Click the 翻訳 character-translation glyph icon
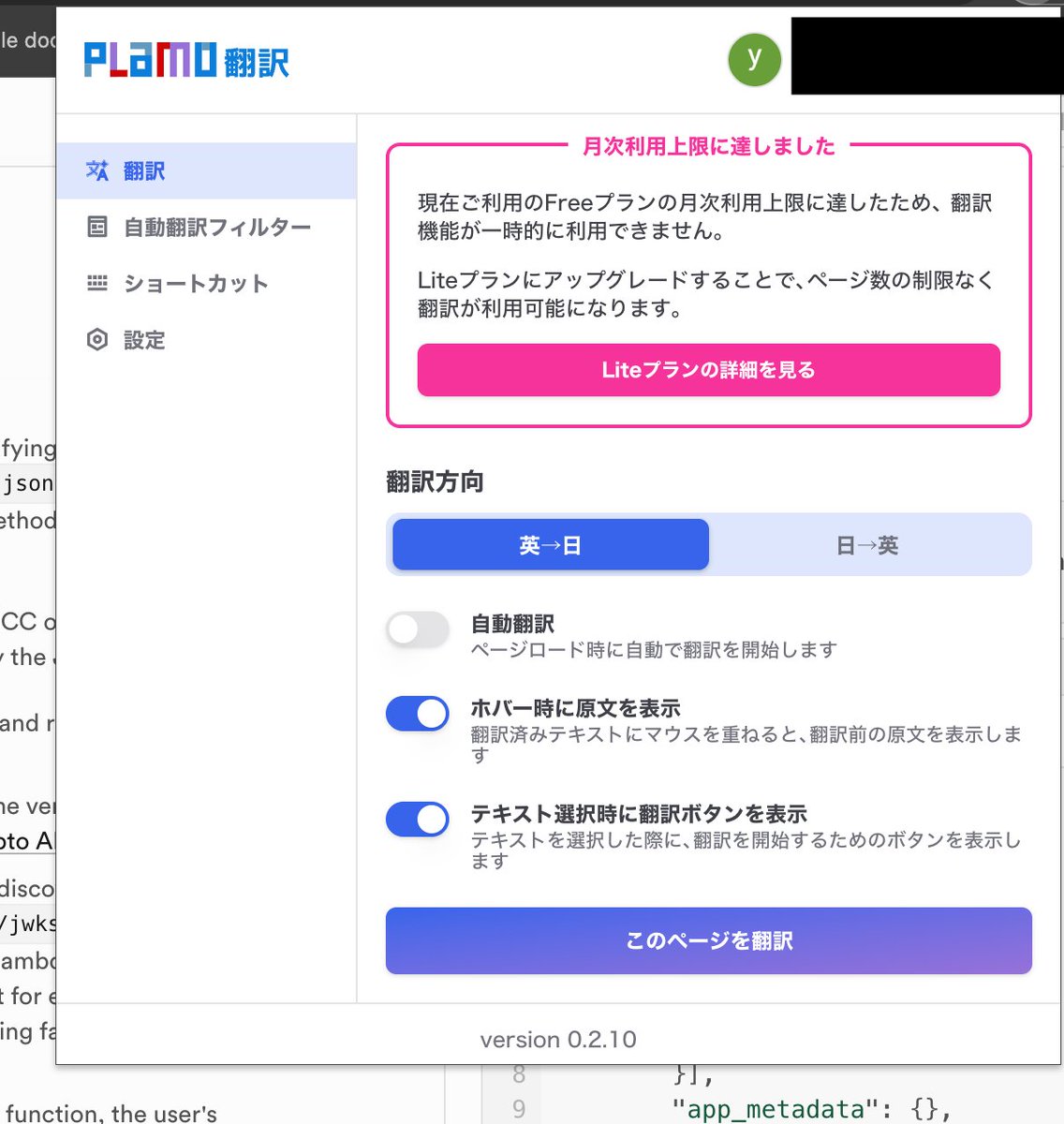Image resolution: width=1064 pixels, height=1124 pixels. [97, 170]
